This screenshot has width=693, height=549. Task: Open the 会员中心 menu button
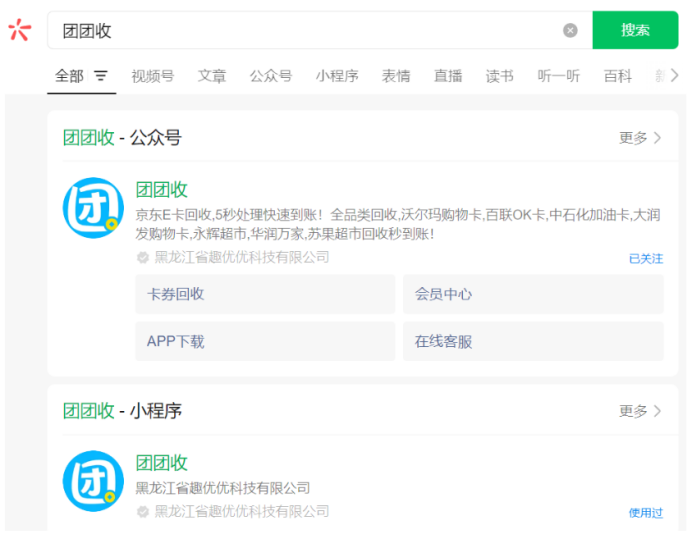(x=533, y=294)
